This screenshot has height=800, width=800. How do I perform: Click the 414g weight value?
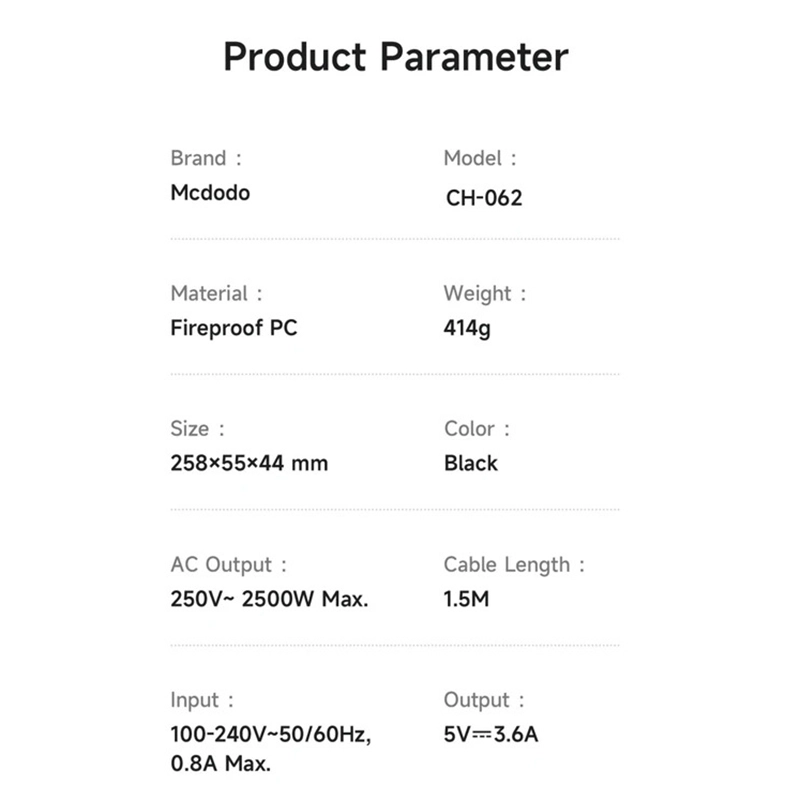coord(467,329)
